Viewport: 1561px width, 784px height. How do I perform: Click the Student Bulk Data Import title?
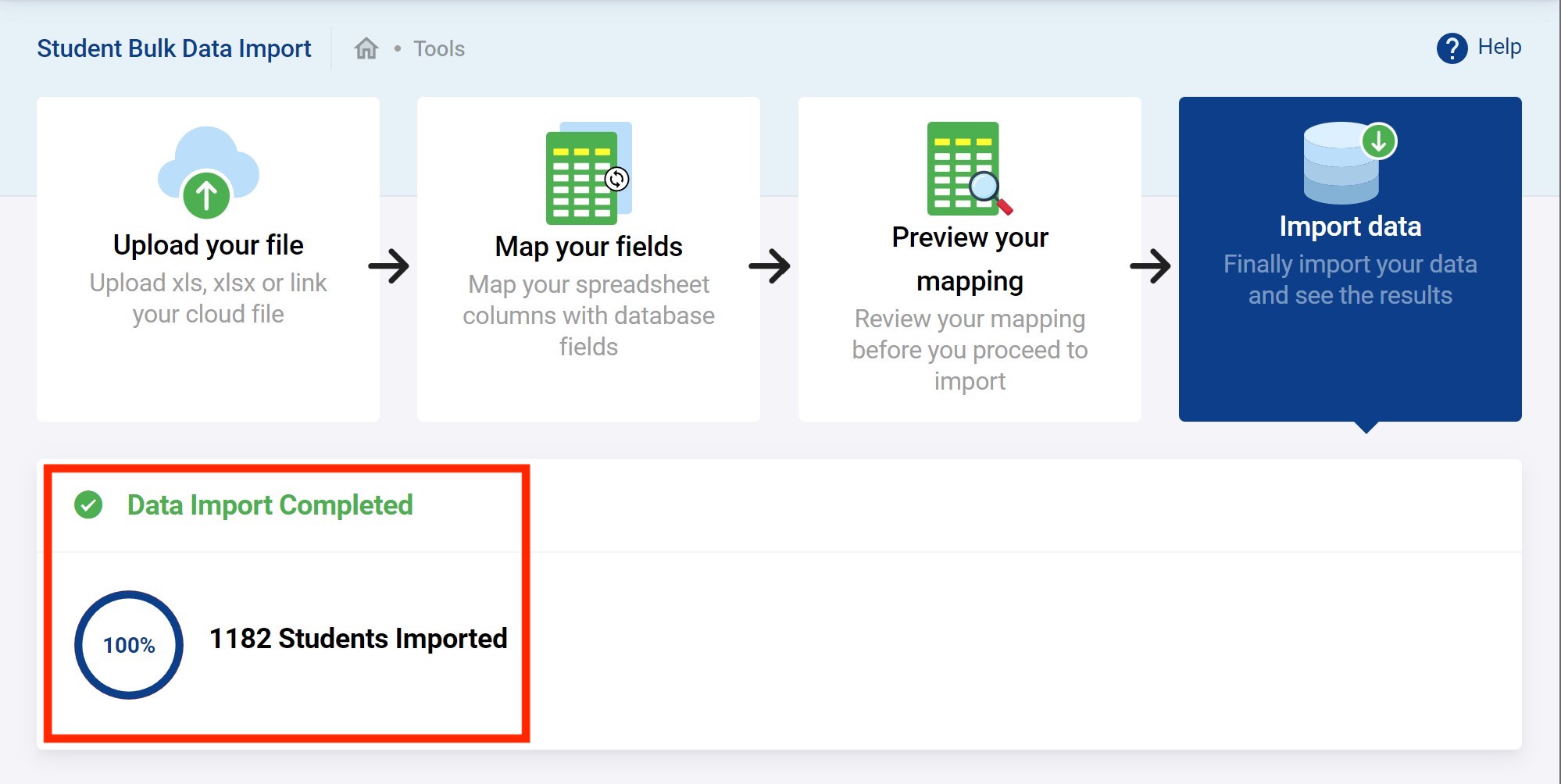click(x=174, y=48)
